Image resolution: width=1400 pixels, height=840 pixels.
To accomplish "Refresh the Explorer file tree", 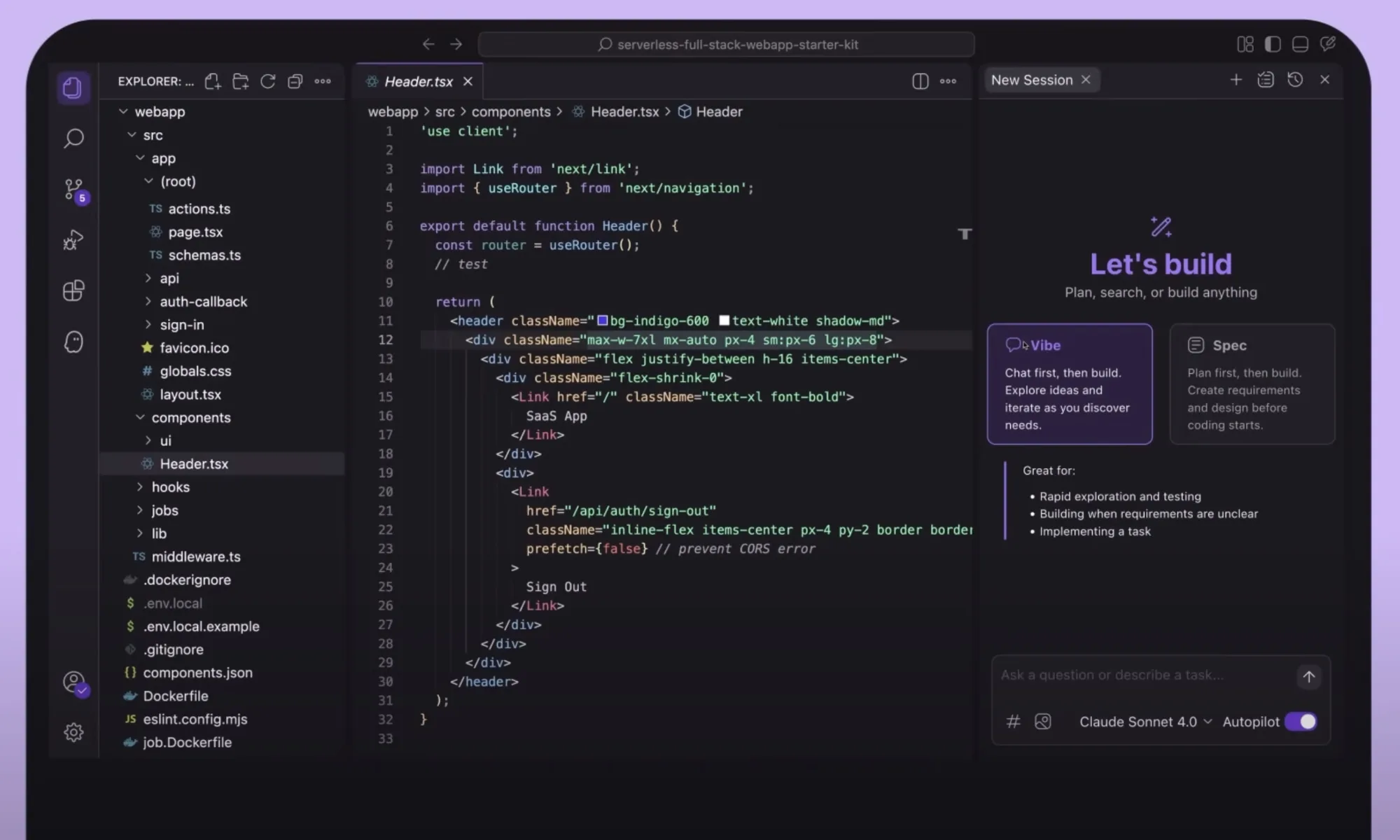I will tap(267, 81).
